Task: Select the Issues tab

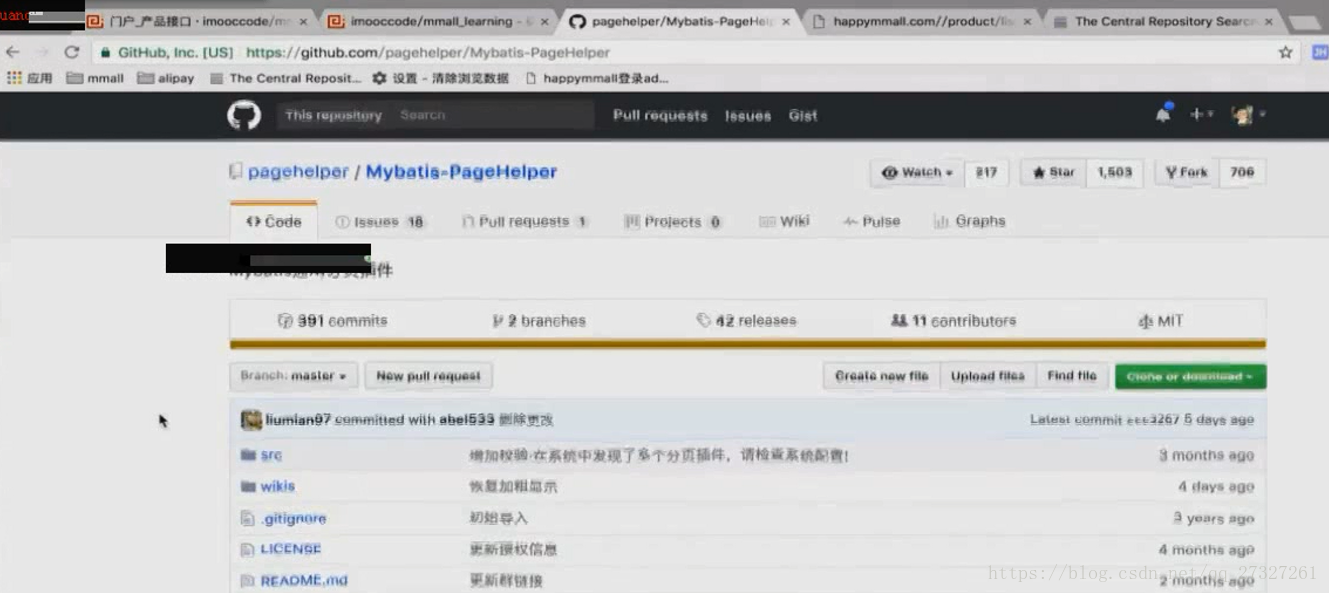Action: (379, 222)
